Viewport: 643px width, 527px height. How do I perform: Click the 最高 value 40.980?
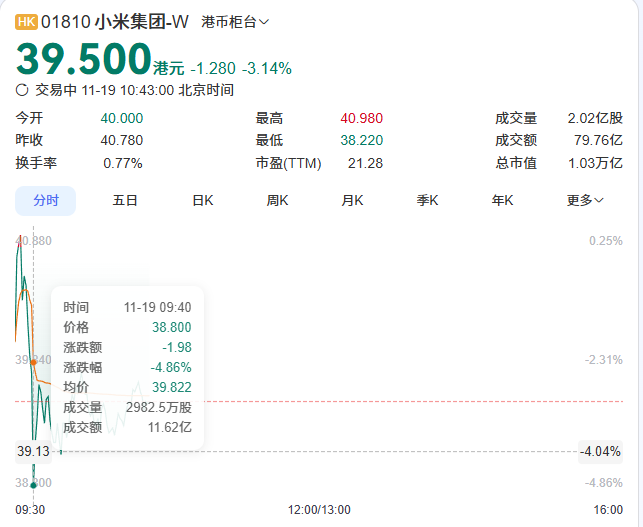(x=361, y=119)
